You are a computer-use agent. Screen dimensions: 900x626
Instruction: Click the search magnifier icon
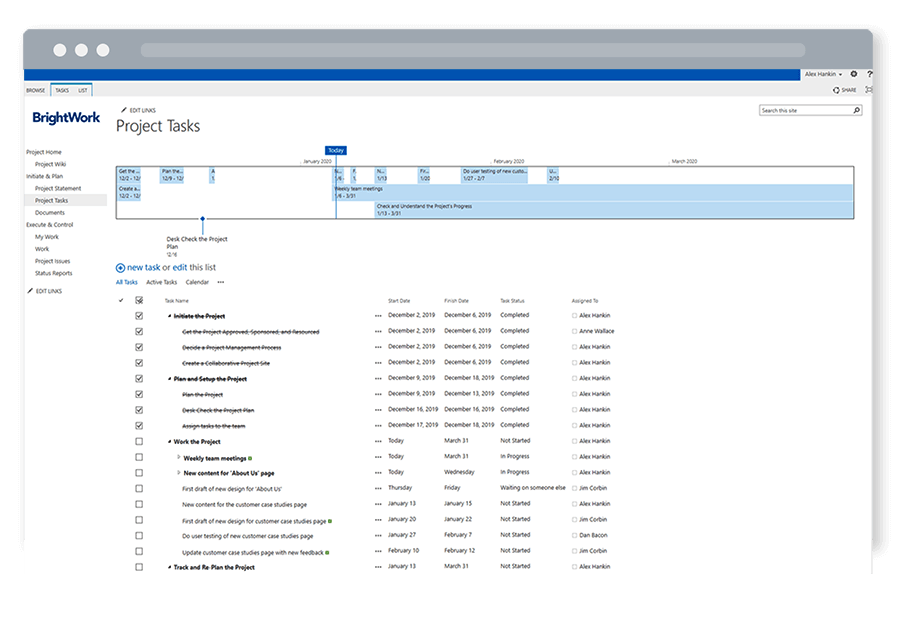coord(856,111)
